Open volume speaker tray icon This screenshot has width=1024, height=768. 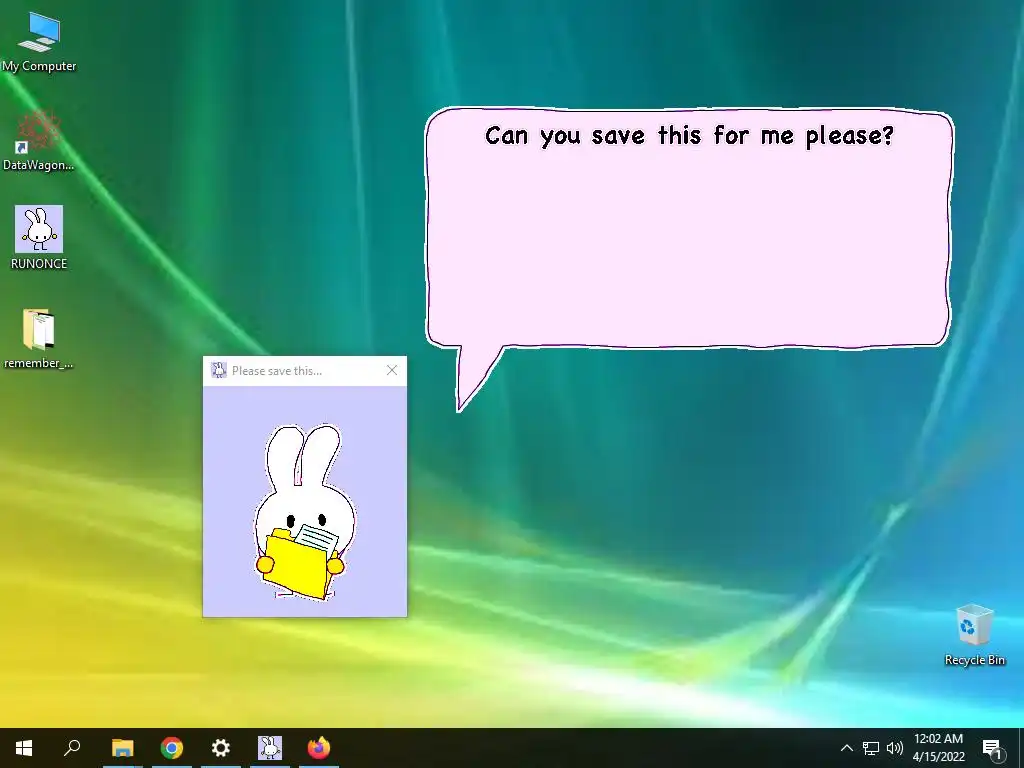click(895, 748)
